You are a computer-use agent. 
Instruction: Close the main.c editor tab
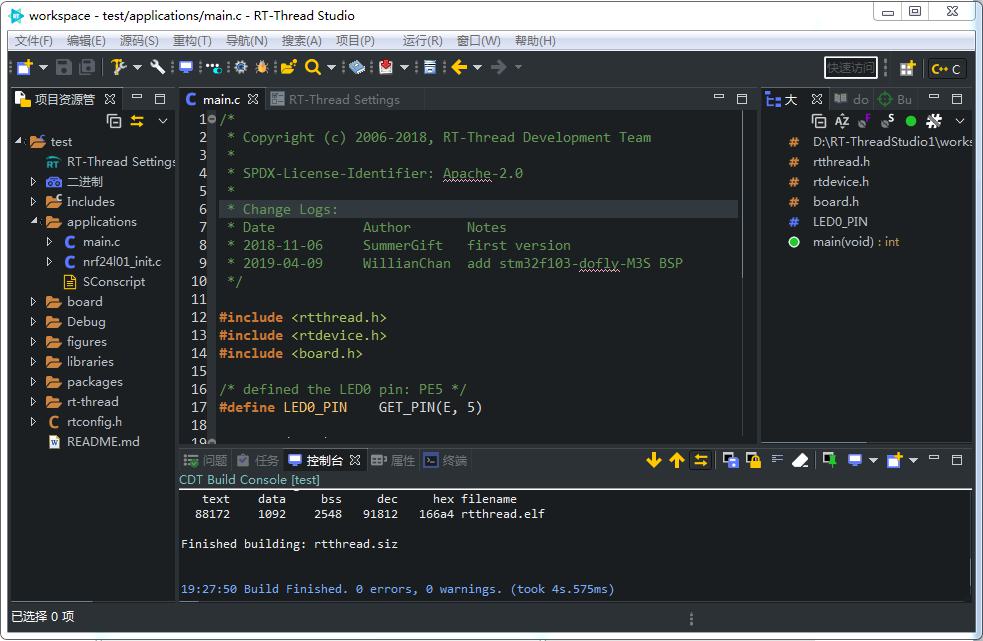(253, 99)
